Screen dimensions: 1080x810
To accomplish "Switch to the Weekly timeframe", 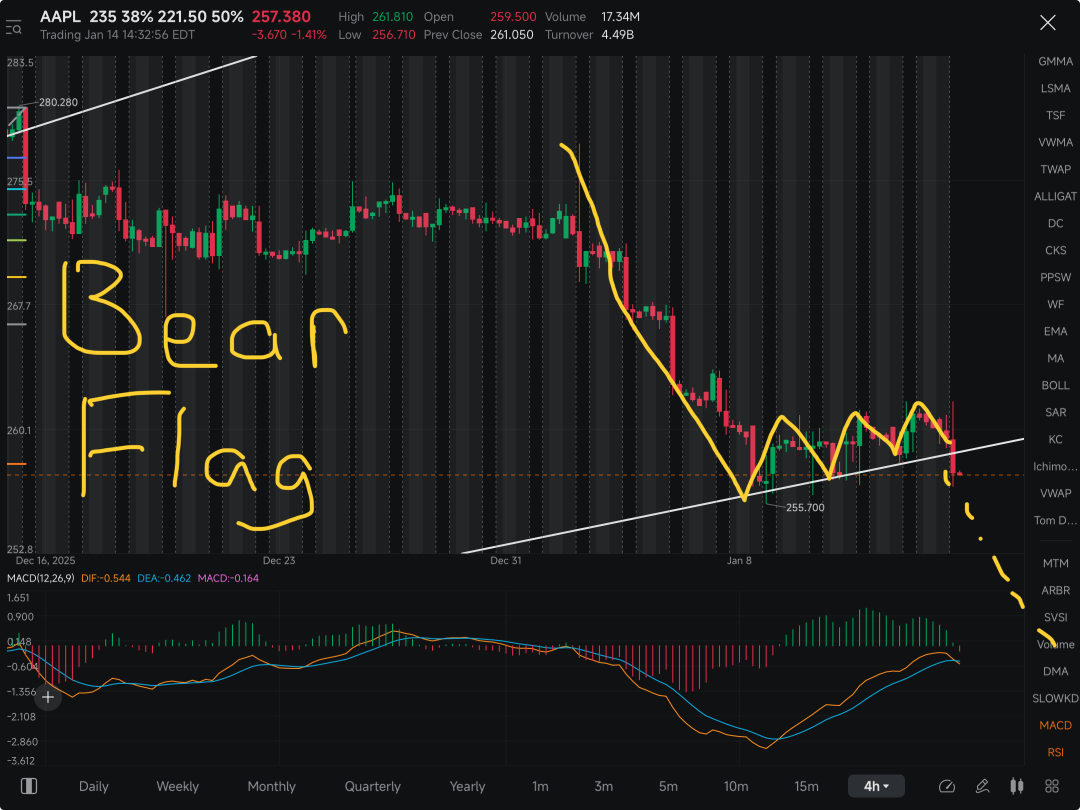I will [178, 786].
